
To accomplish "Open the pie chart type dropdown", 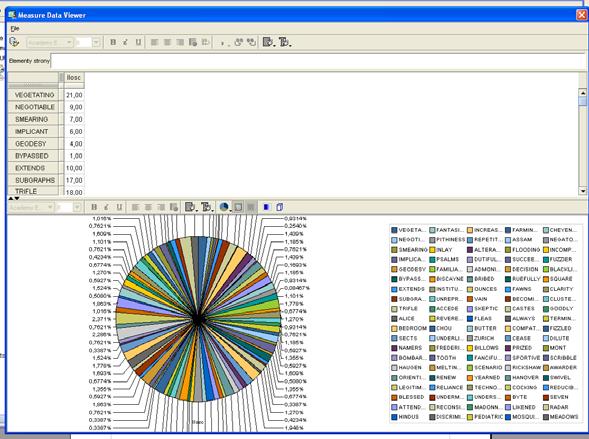I will coord(224,207).
